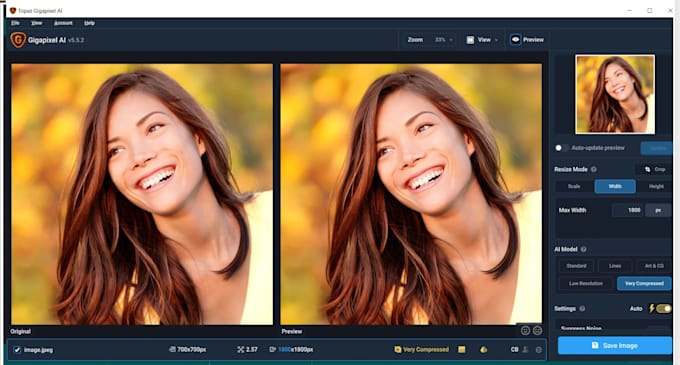The image size is (680, 365).
Task: Toggle the Auto settings switch
Action: point(664,308)
